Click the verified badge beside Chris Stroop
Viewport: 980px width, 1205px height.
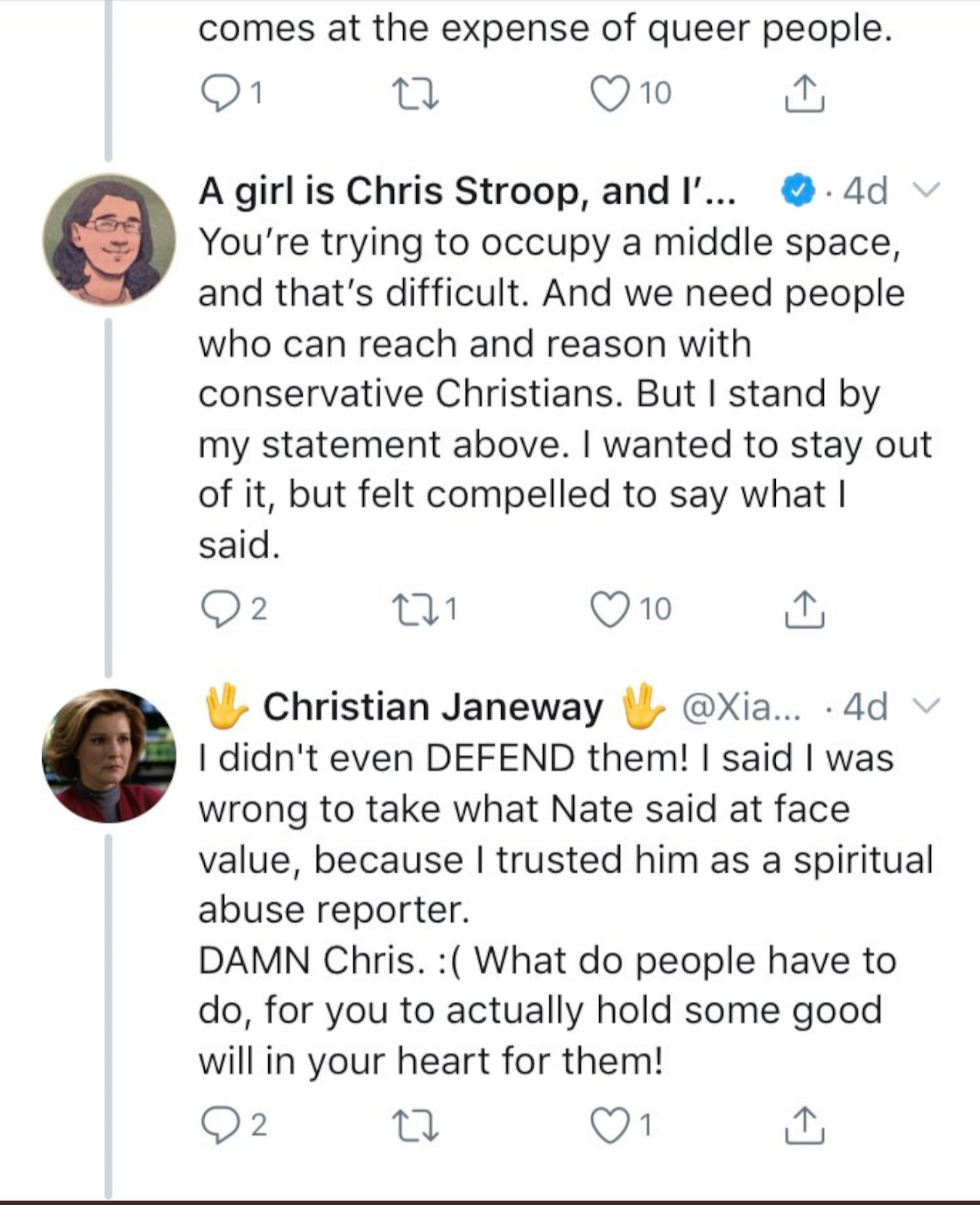click(x=799, y=191)
